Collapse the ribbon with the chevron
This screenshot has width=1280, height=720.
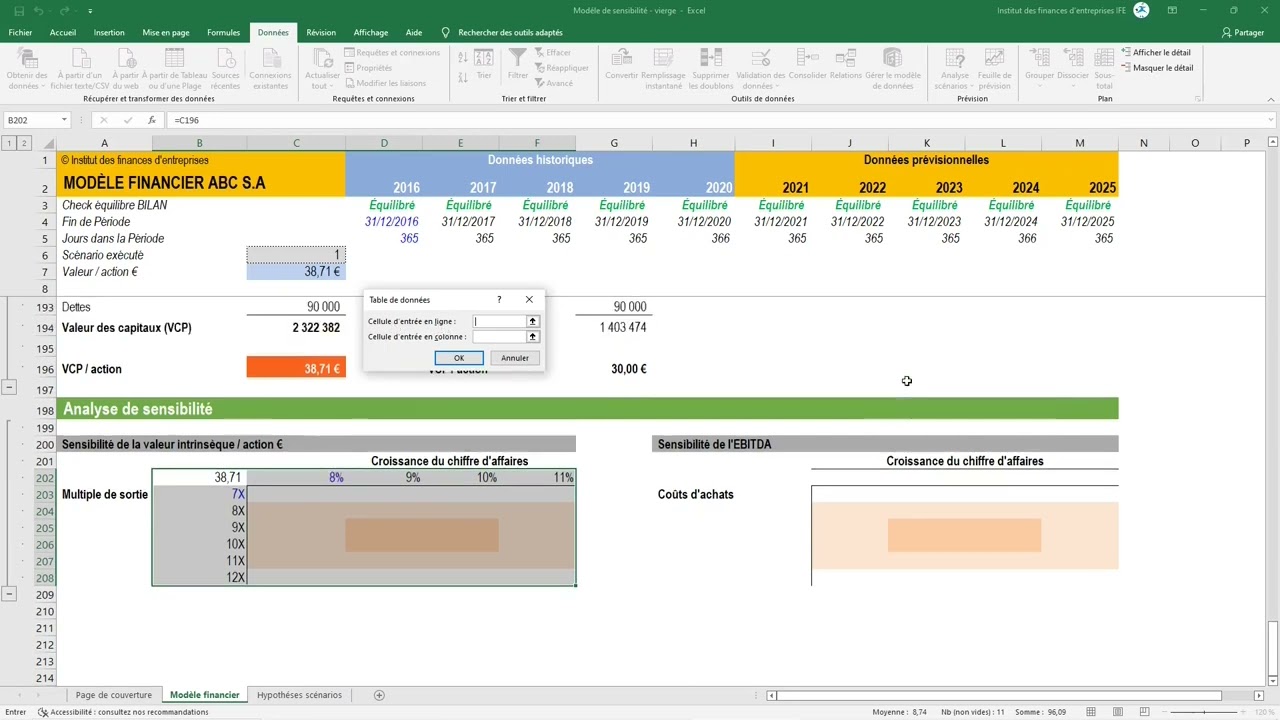pos(1271,99)
